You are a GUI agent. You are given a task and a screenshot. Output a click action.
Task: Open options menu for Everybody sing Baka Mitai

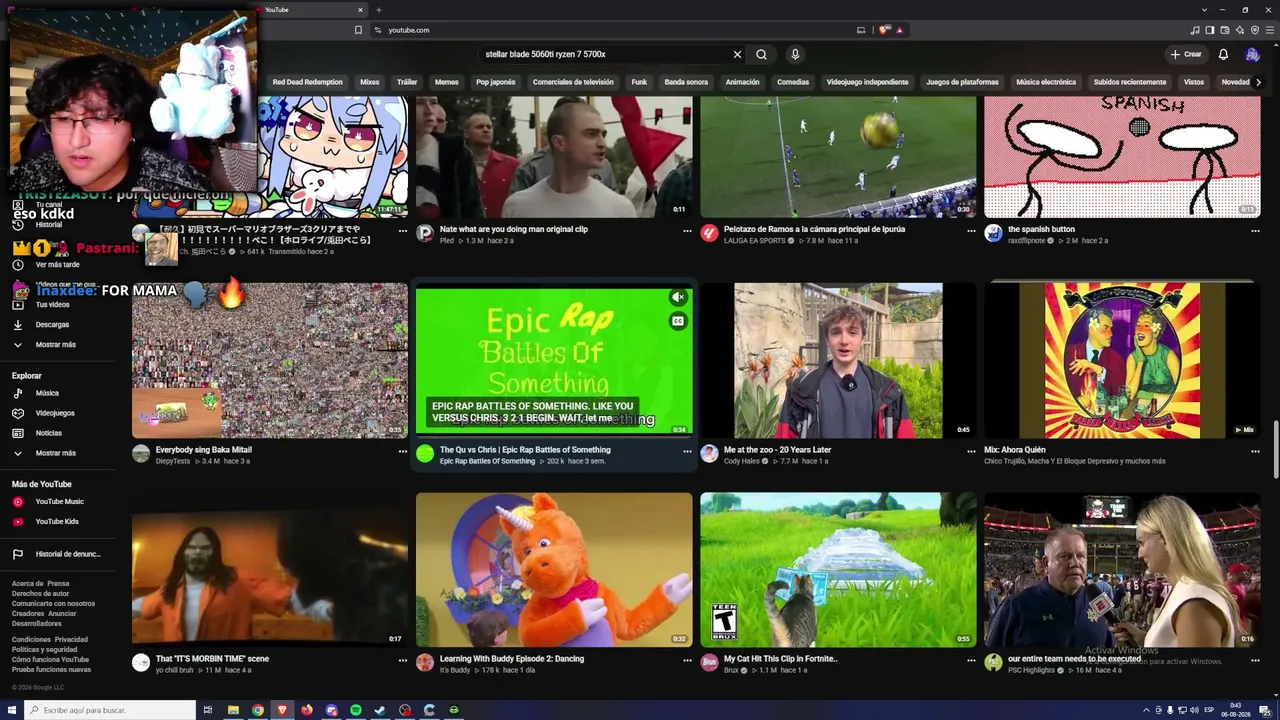click(x=403, y=451)
